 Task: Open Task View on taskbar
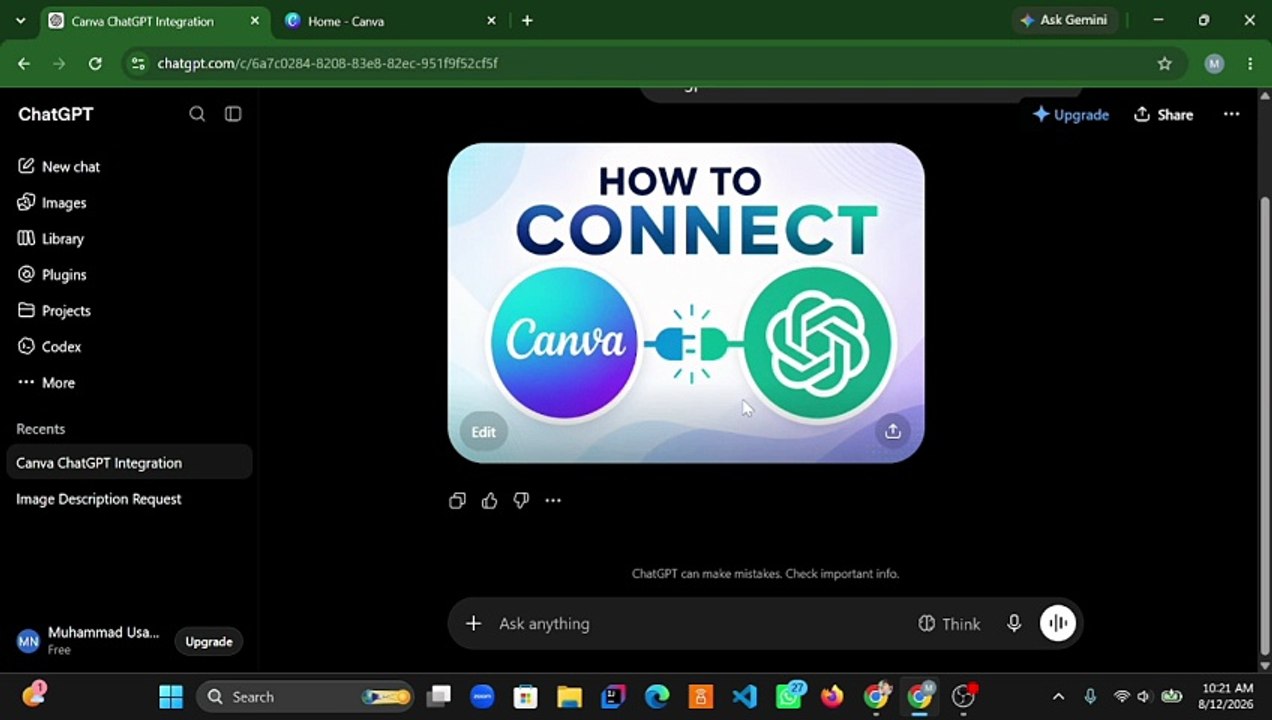click(x=438, y=697)
